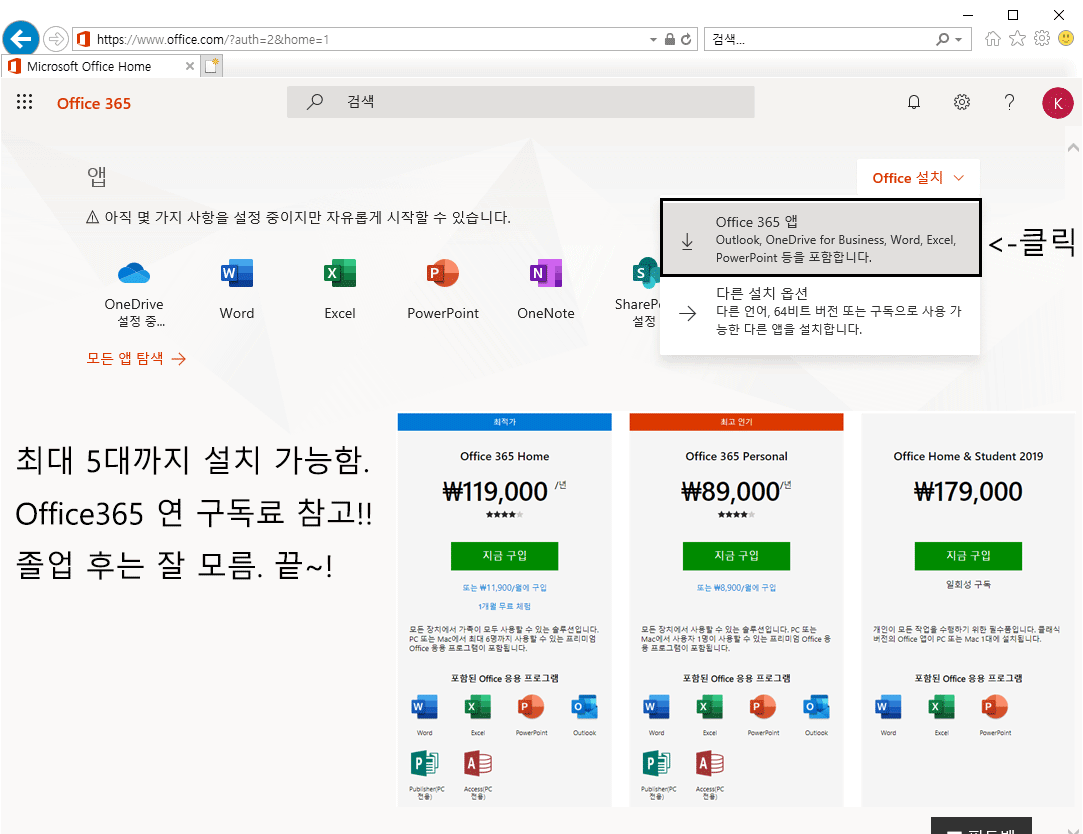Select the Office 365 Home plan title

click(x=504, y=456)
